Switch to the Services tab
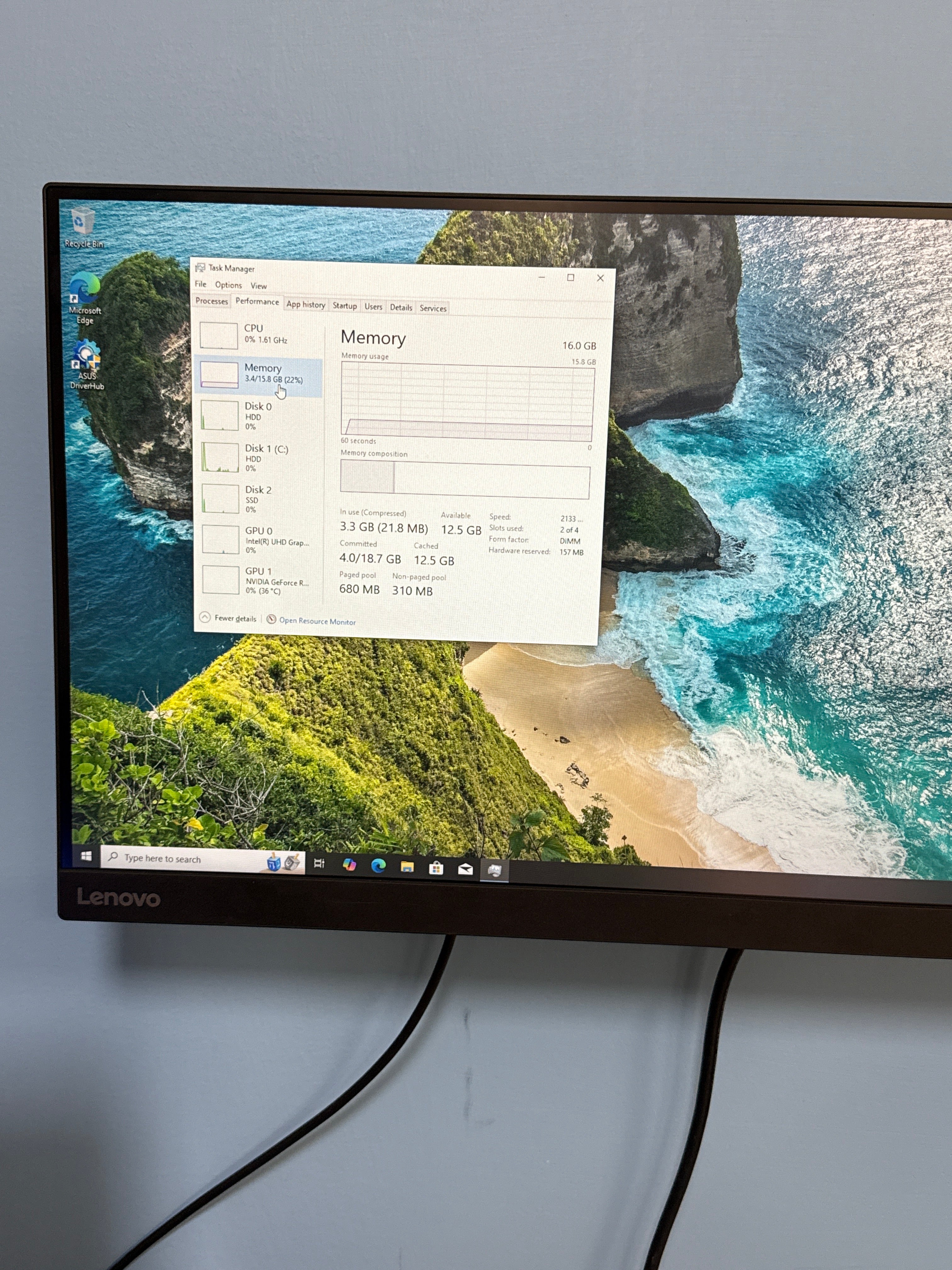The width and height of the screenshot is (952, 1270). click(433, 308)
